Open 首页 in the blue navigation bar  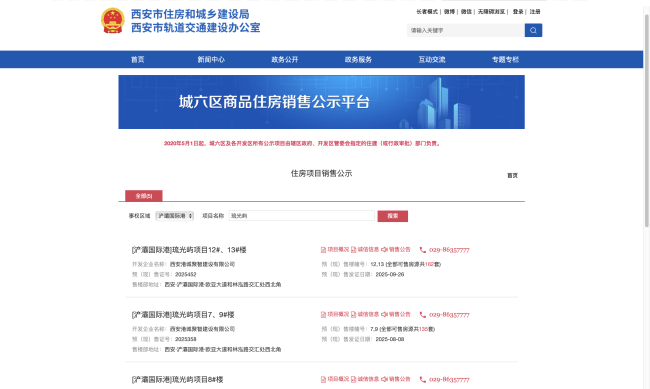[138, 60]
